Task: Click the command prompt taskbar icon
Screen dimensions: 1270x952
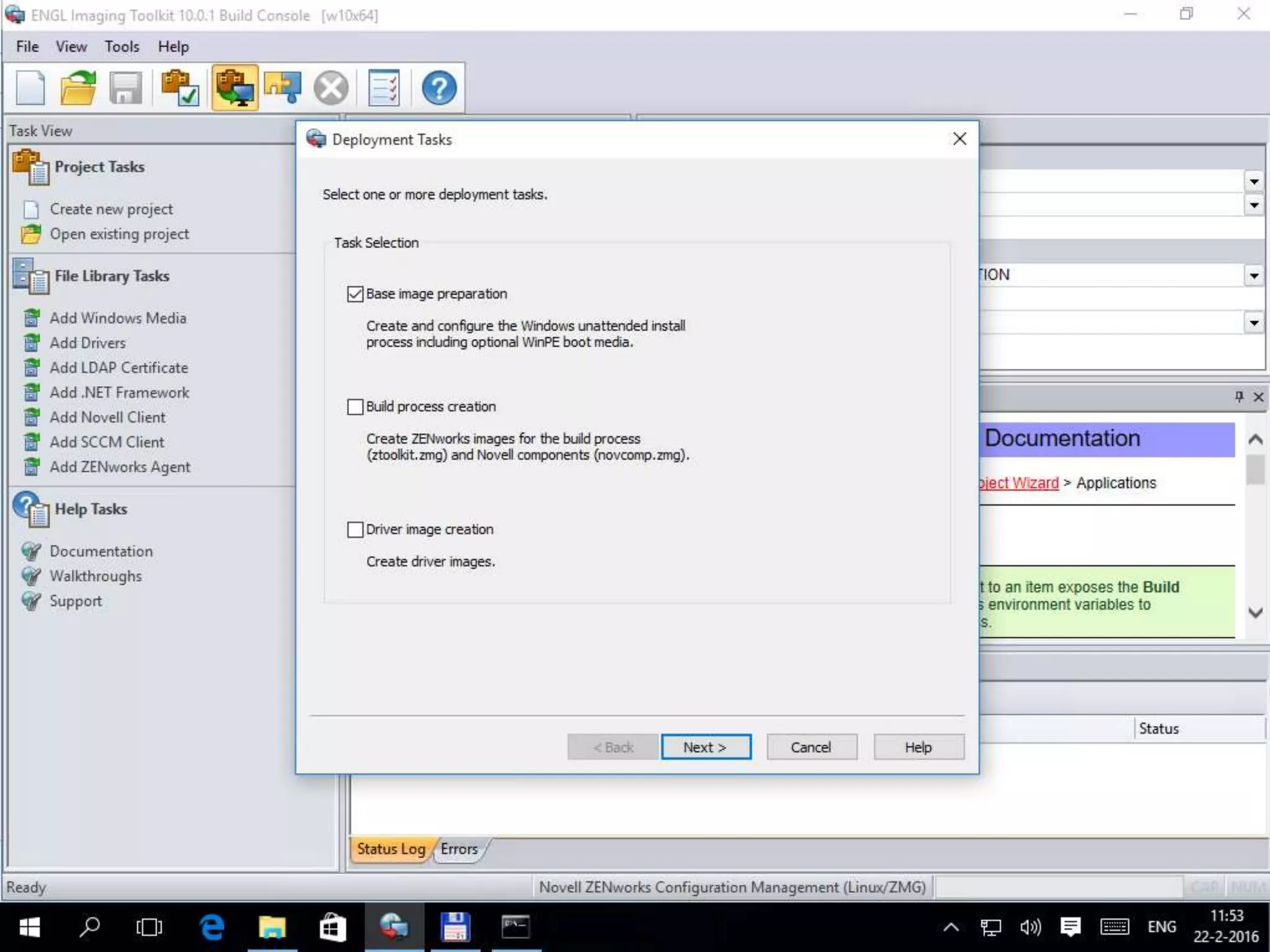Action: pyautogui.click(x=515, y=927)
